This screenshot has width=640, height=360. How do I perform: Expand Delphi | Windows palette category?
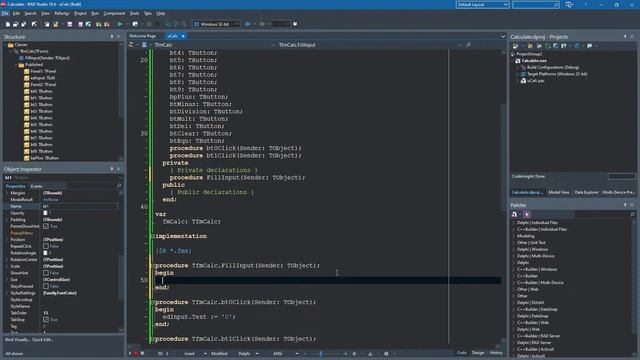coord(514,249)
